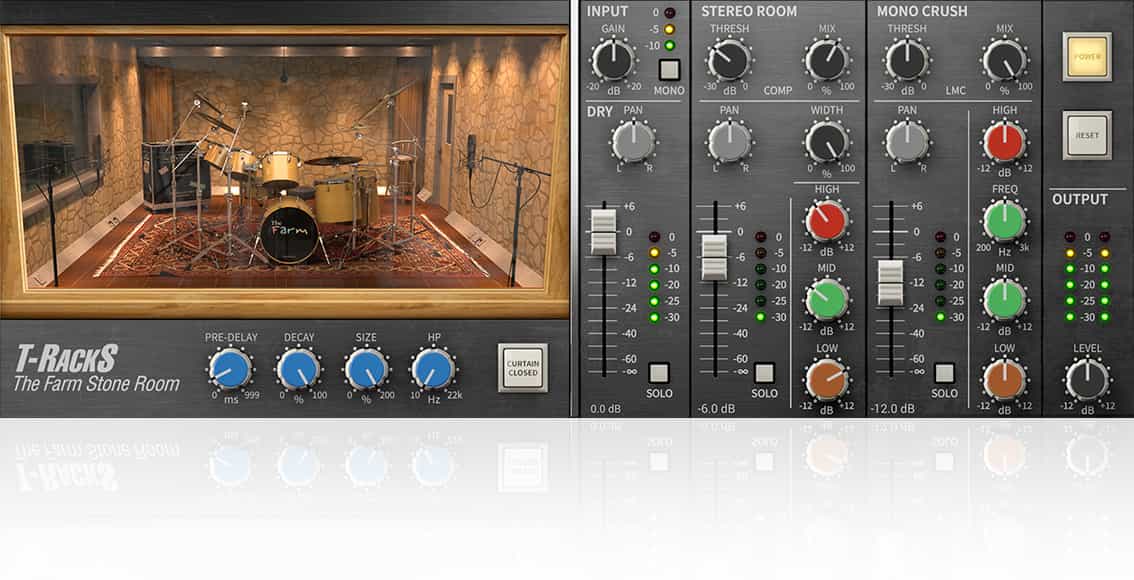Click the Stereo Room Thresh knob
This screenshot has width=1134, height=580.
click(729, 61)
